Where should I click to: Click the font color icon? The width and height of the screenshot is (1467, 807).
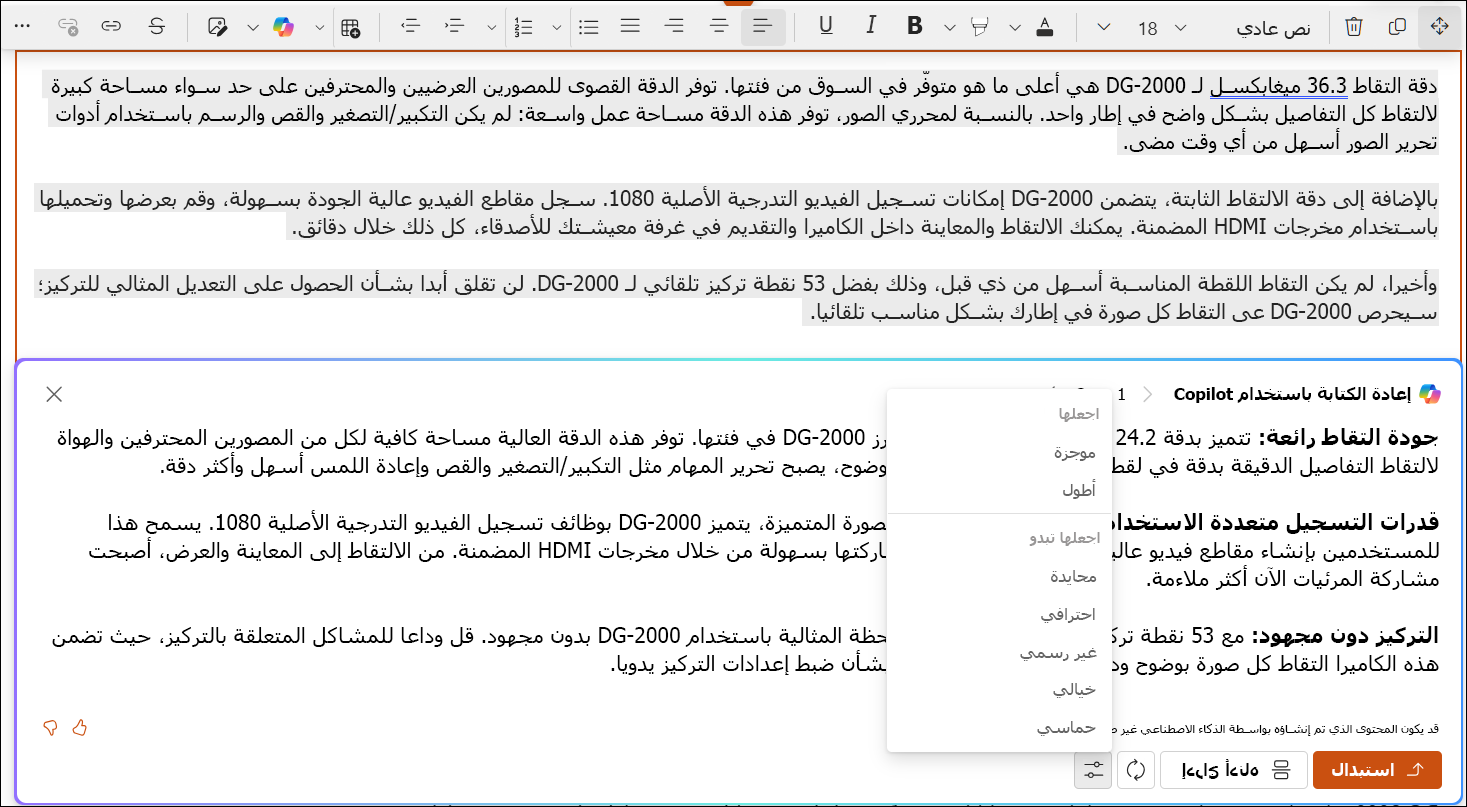click(1045, 27)
